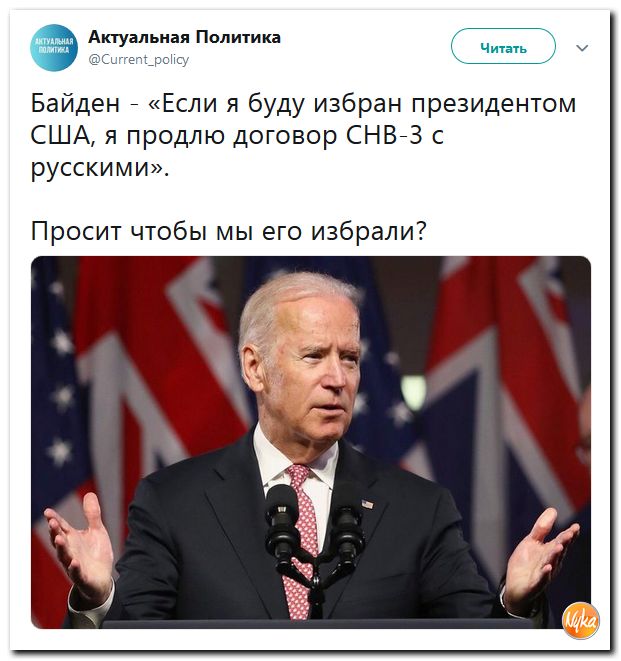Open the @Current_policy handle link
Viewport: 621px width, 661px height.
(139, 59)
